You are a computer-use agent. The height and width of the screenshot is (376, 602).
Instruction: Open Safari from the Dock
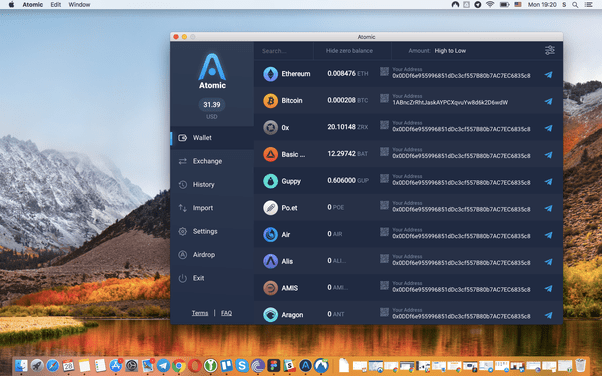click(53, 365)
